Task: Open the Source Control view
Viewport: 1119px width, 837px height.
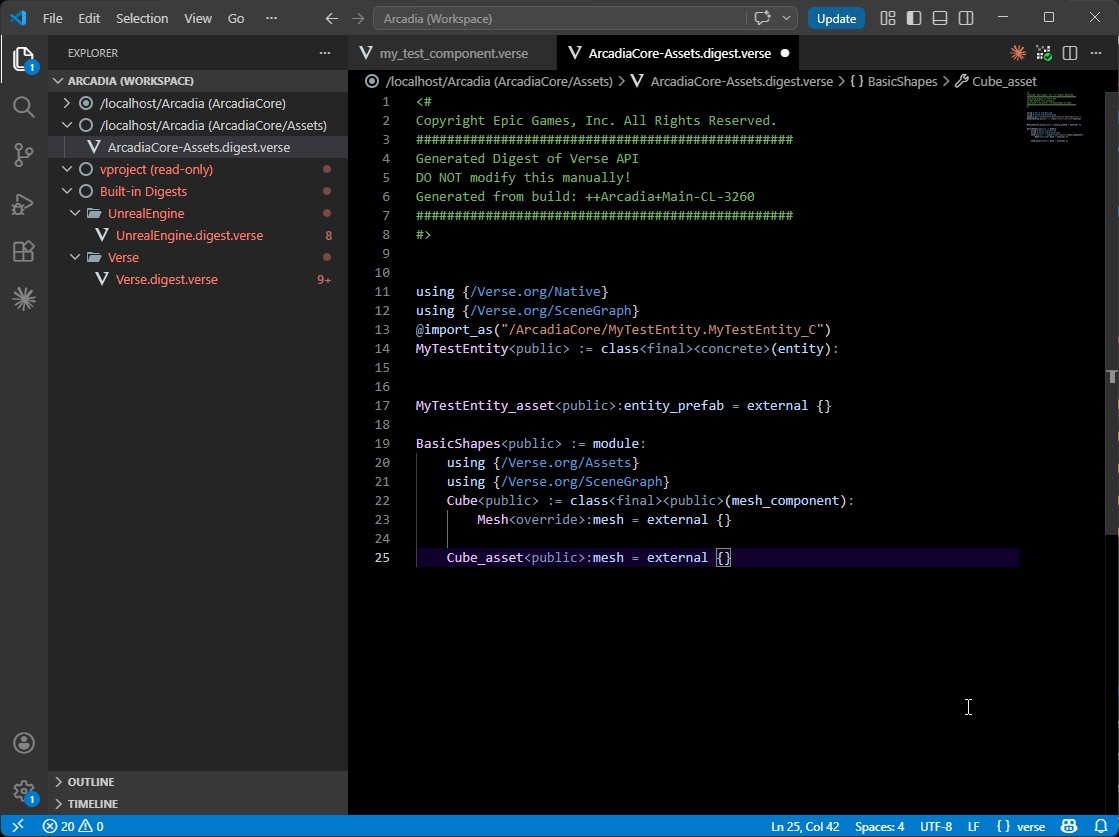Action: click(24, 155)
